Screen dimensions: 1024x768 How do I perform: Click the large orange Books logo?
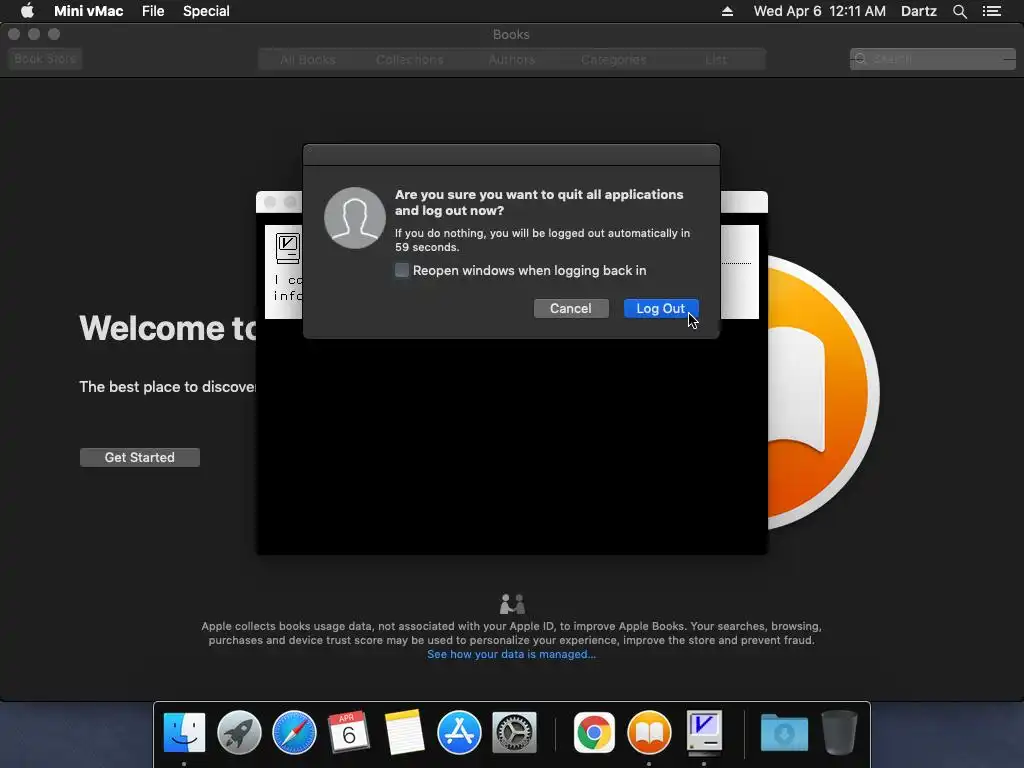click(x=823, y=392)
